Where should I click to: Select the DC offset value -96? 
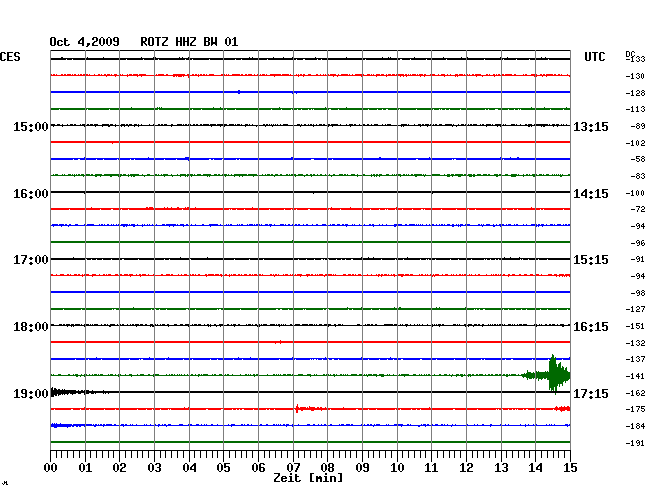pos(638,243)
